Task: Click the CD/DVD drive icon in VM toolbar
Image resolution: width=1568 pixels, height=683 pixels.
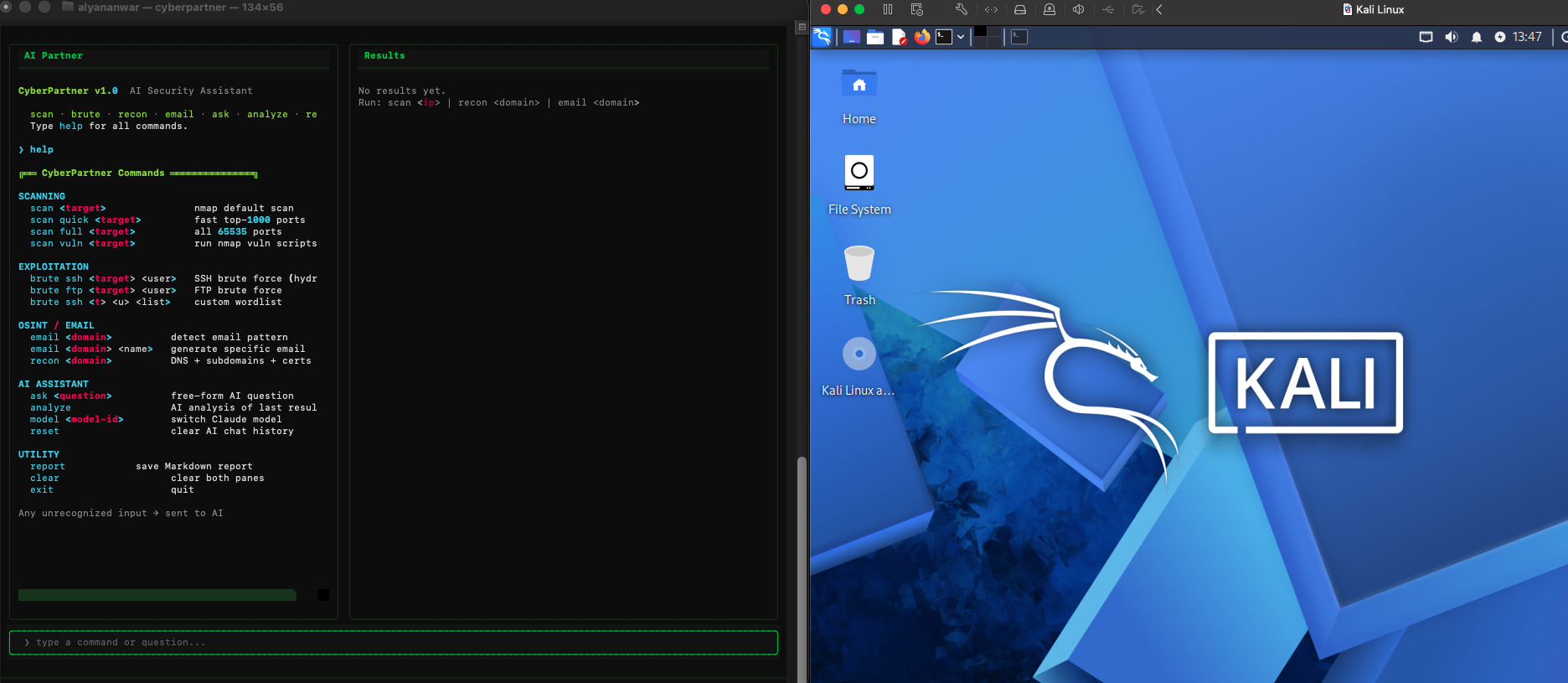Action: 1050,10
